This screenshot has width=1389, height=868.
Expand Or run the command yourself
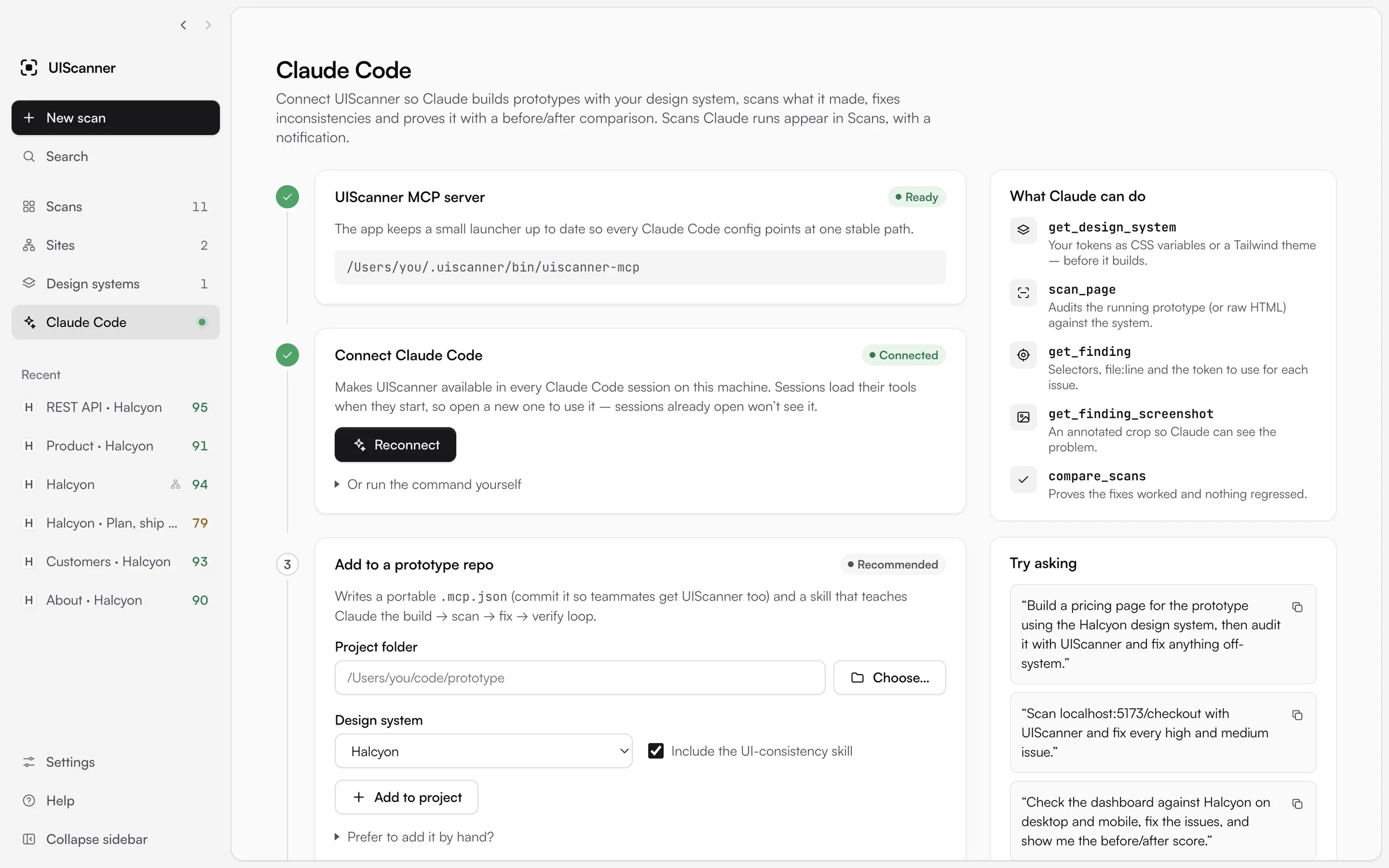pos(428,484)
